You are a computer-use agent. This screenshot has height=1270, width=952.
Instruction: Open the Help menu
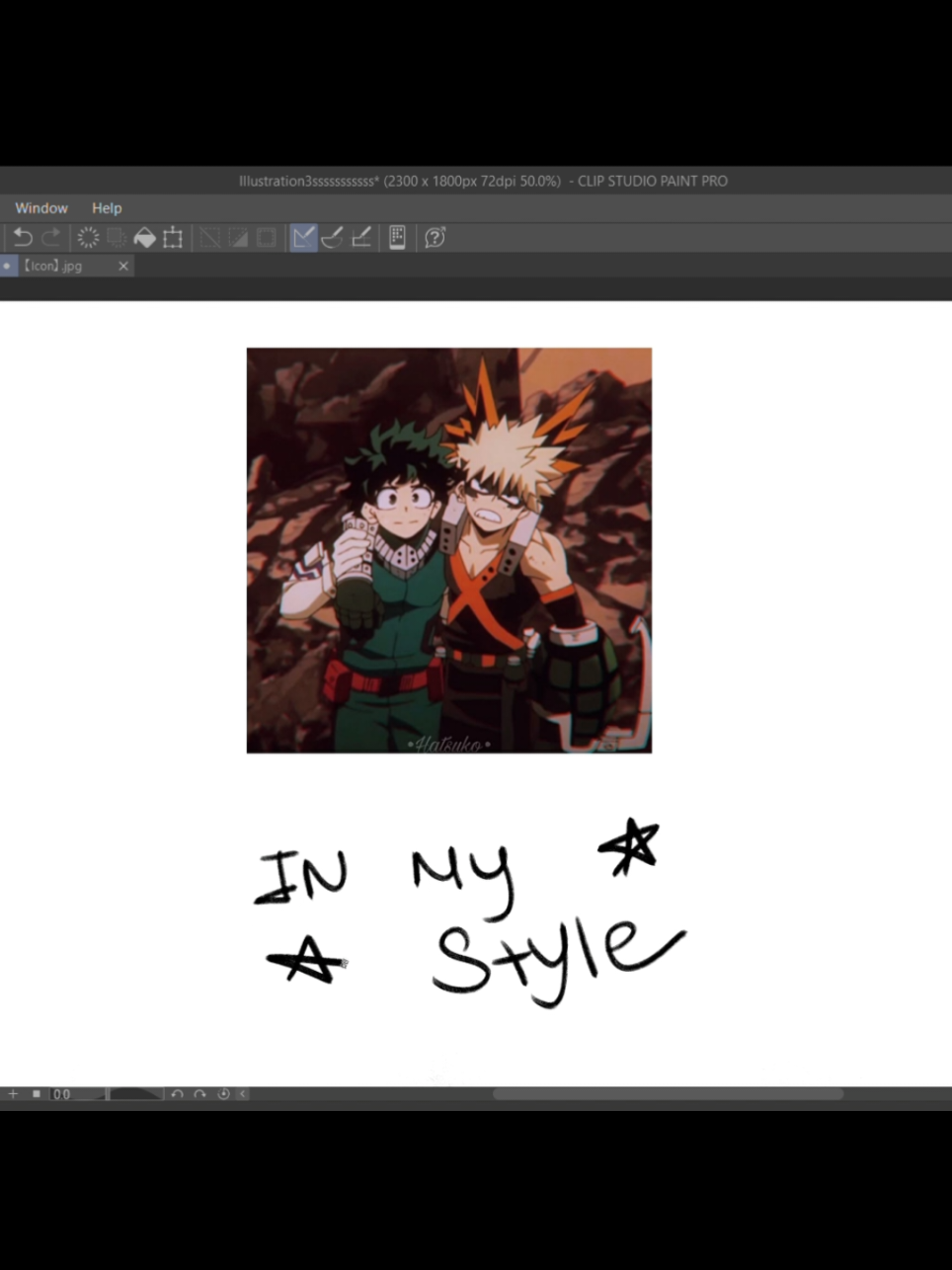[107, 208]
